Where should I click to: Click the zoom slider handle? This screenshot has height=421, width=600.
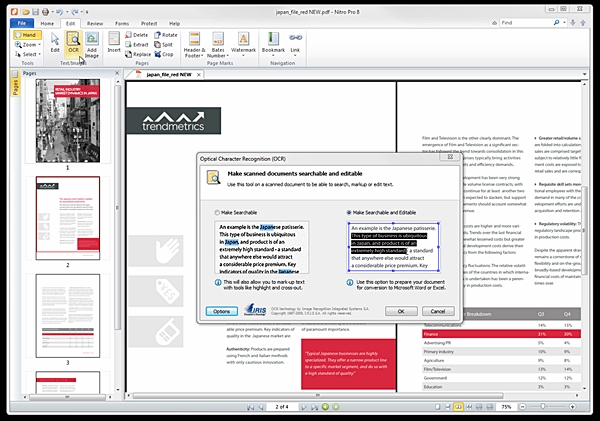[x=543, y=406]
